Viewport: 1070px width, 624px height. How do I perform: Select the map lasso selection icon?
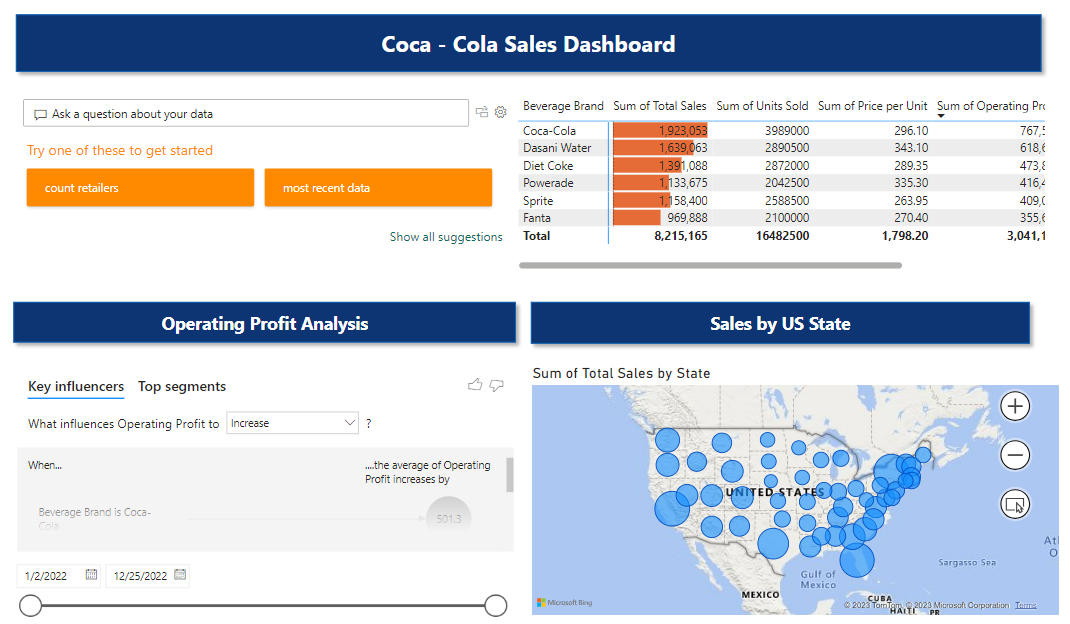[1015, 504]
